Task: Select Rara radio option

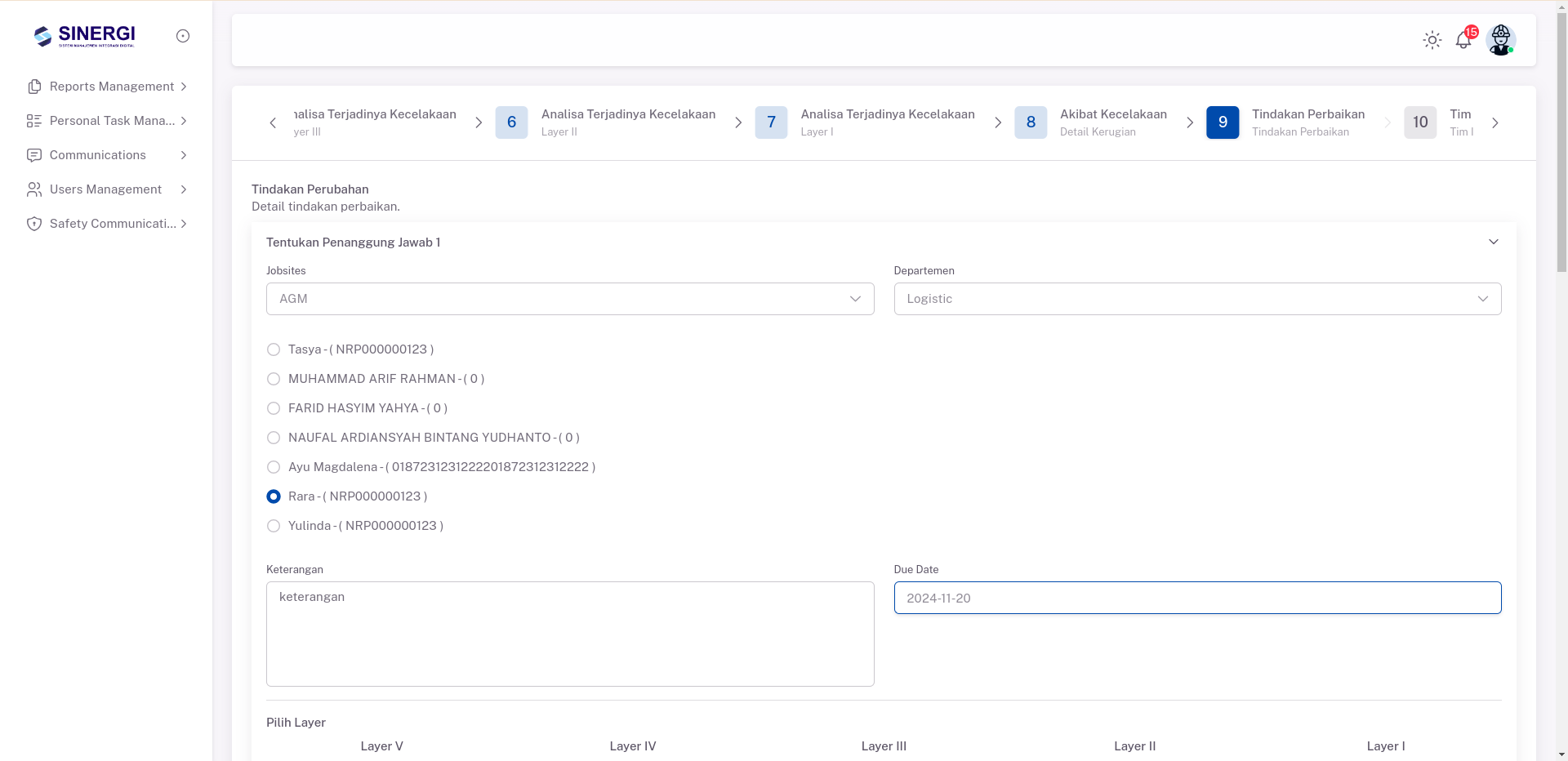Action: tap(274, 496)
